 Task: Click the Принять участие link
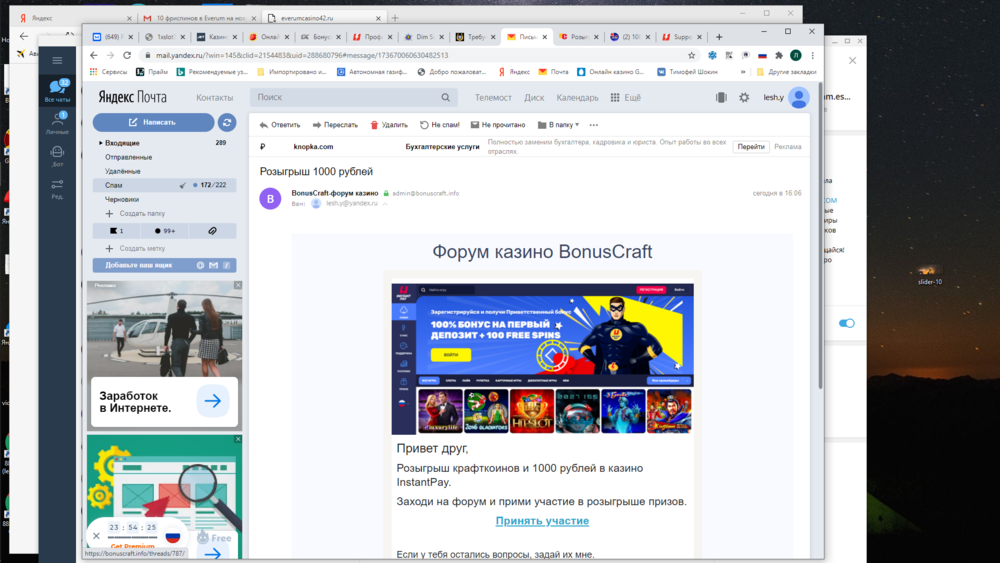coord(542,521)
